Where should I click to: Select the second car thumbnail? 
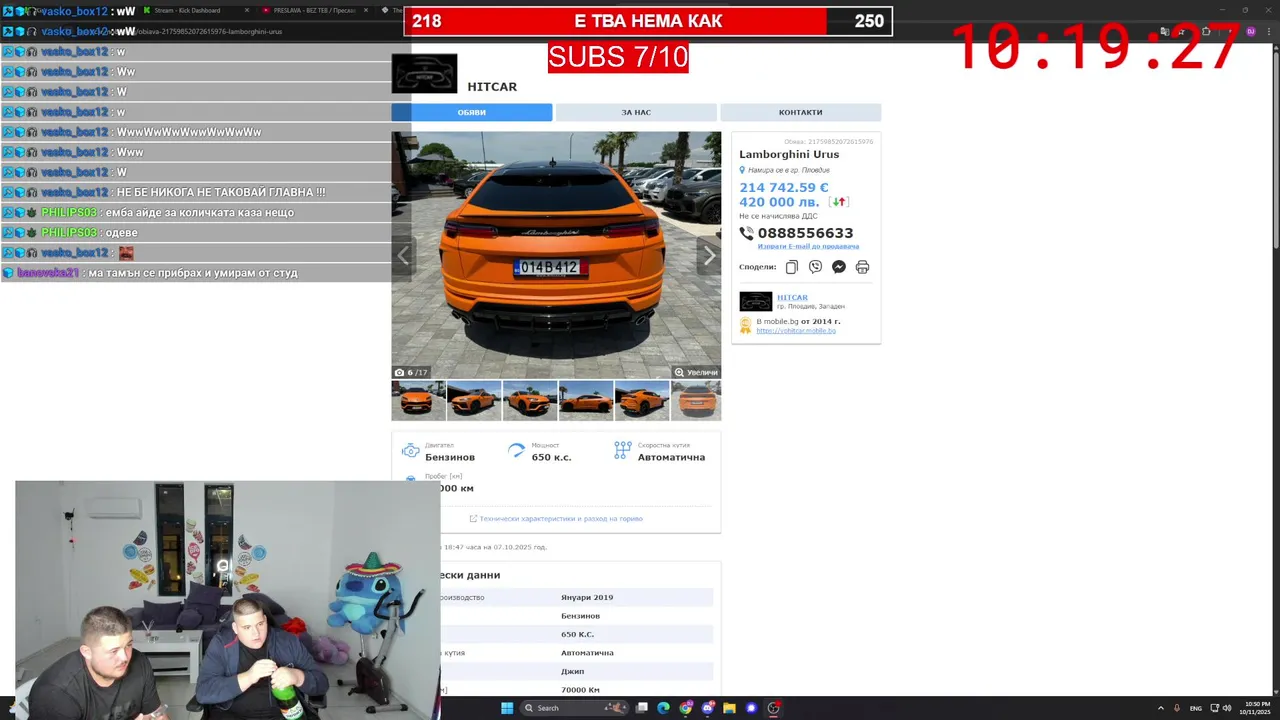(474, 401)
